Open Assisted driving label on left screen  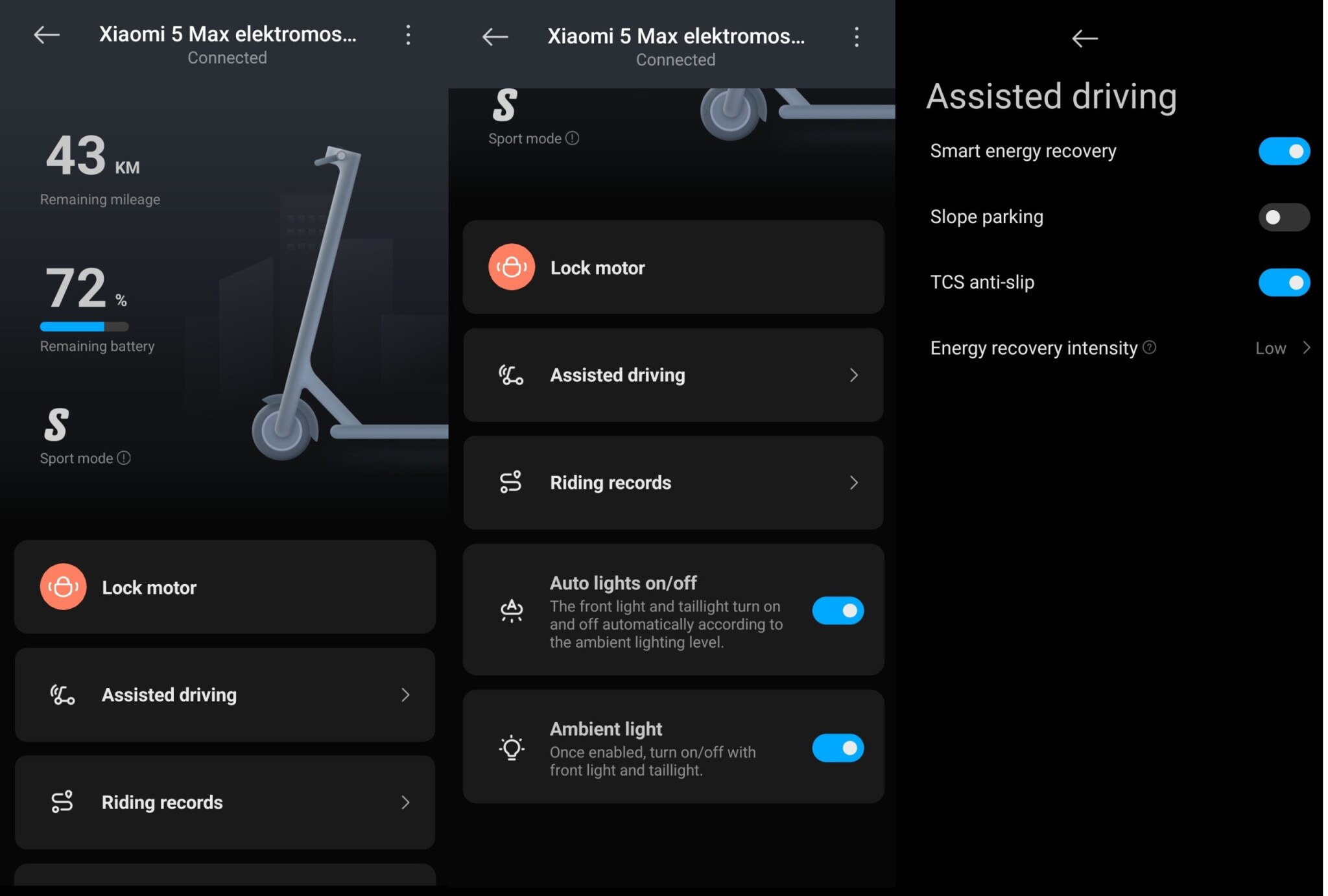click(x=169, y=695)
